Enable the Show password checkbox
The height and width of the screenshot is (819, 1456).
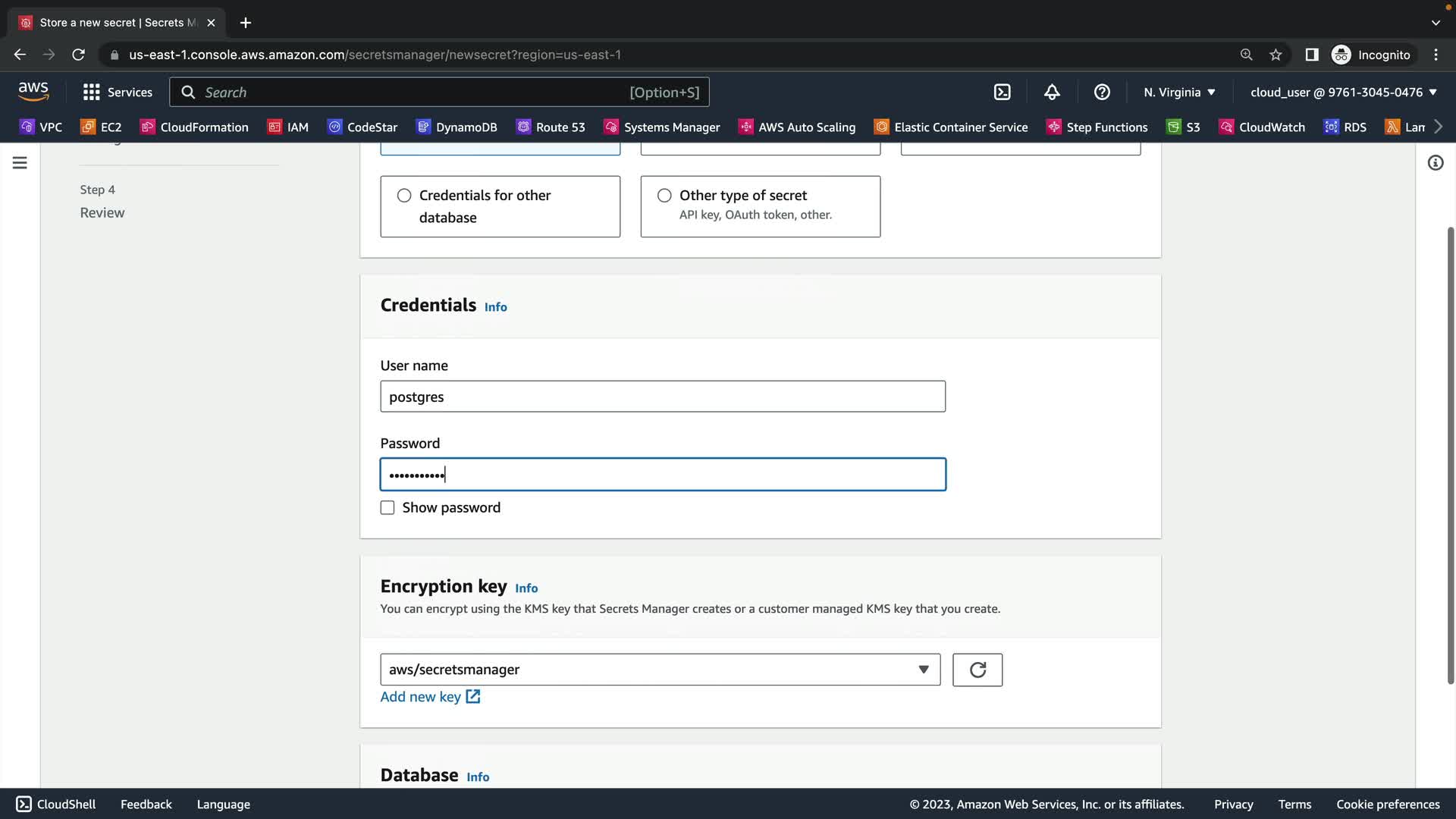(x=388, y=507)
